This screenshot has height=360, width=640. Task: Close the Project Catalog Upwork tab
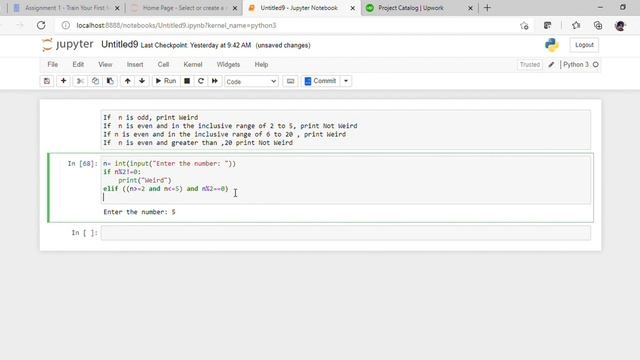coord(470,8)
